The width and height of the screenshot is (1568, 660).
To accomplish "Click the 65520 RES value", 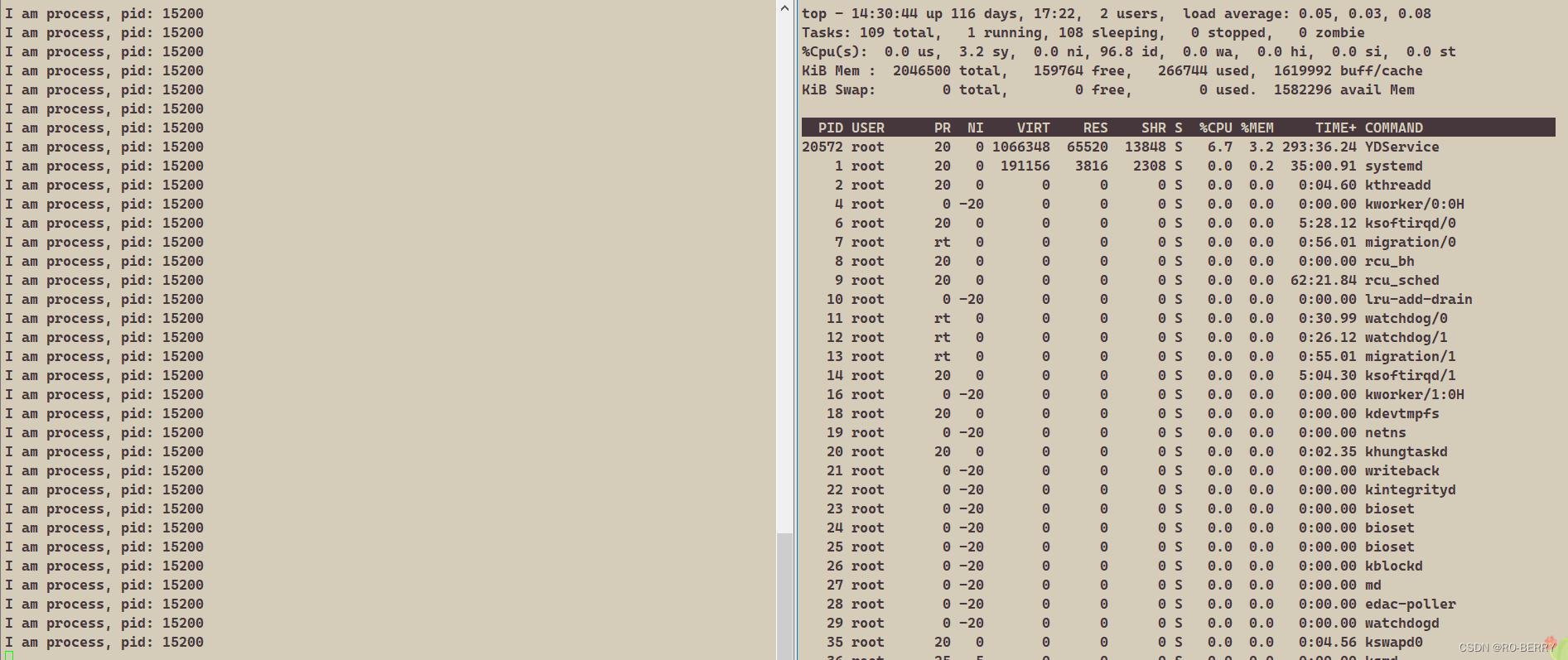I will tap(1087, 147).
